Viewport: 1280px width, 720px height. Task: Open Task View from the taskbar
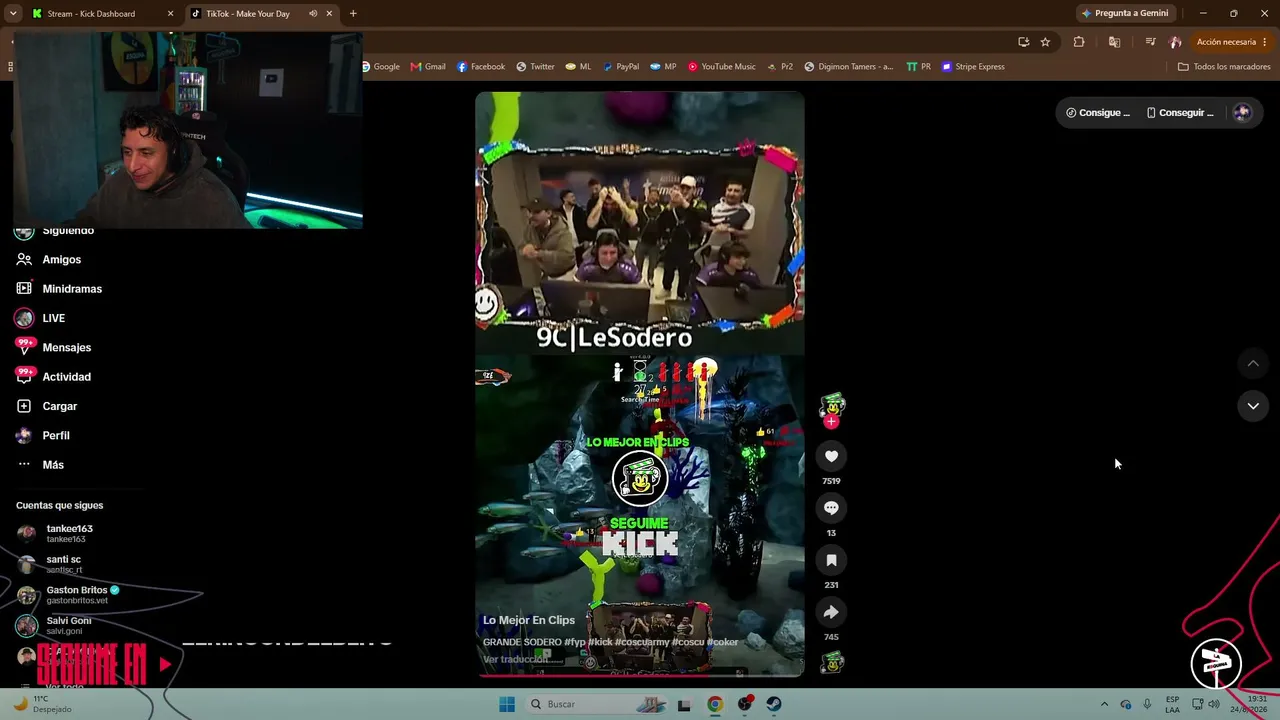coord(685,704)
